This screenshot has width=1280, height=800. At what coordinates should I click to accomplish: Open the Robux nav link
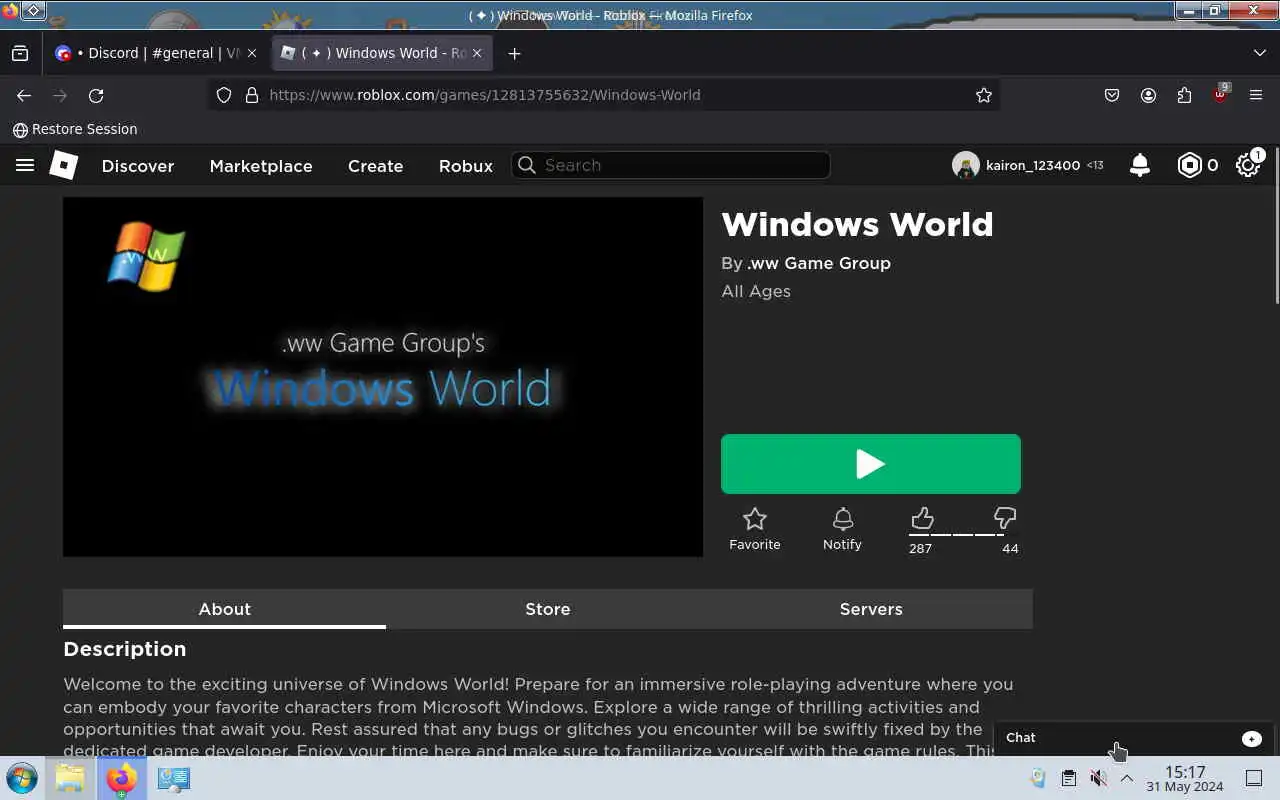point(466,166)
